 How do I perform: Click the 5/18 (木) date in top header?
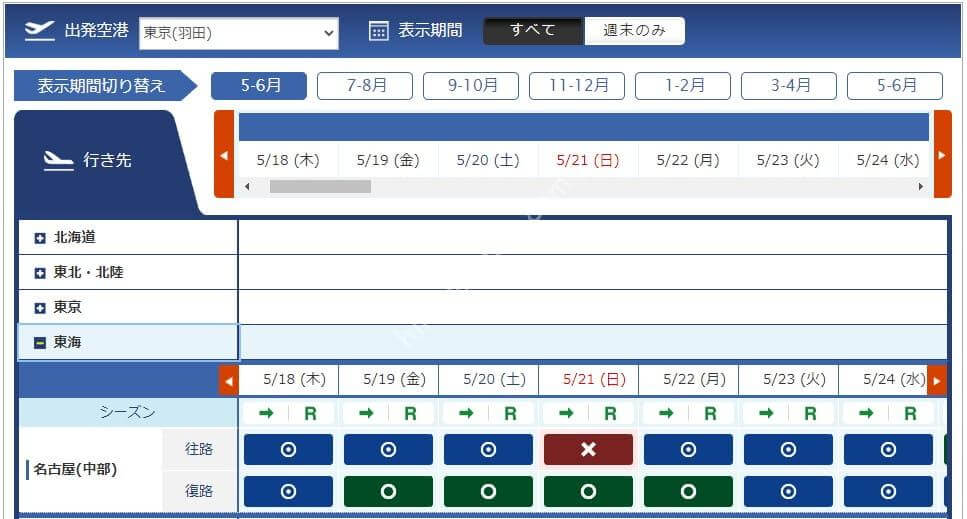click(x=288, y=160)
